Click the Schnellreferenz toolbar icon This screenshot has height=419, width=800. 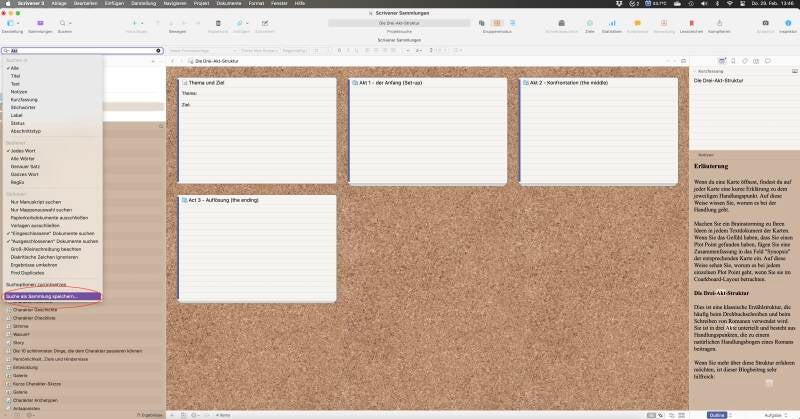pos(561,23)
